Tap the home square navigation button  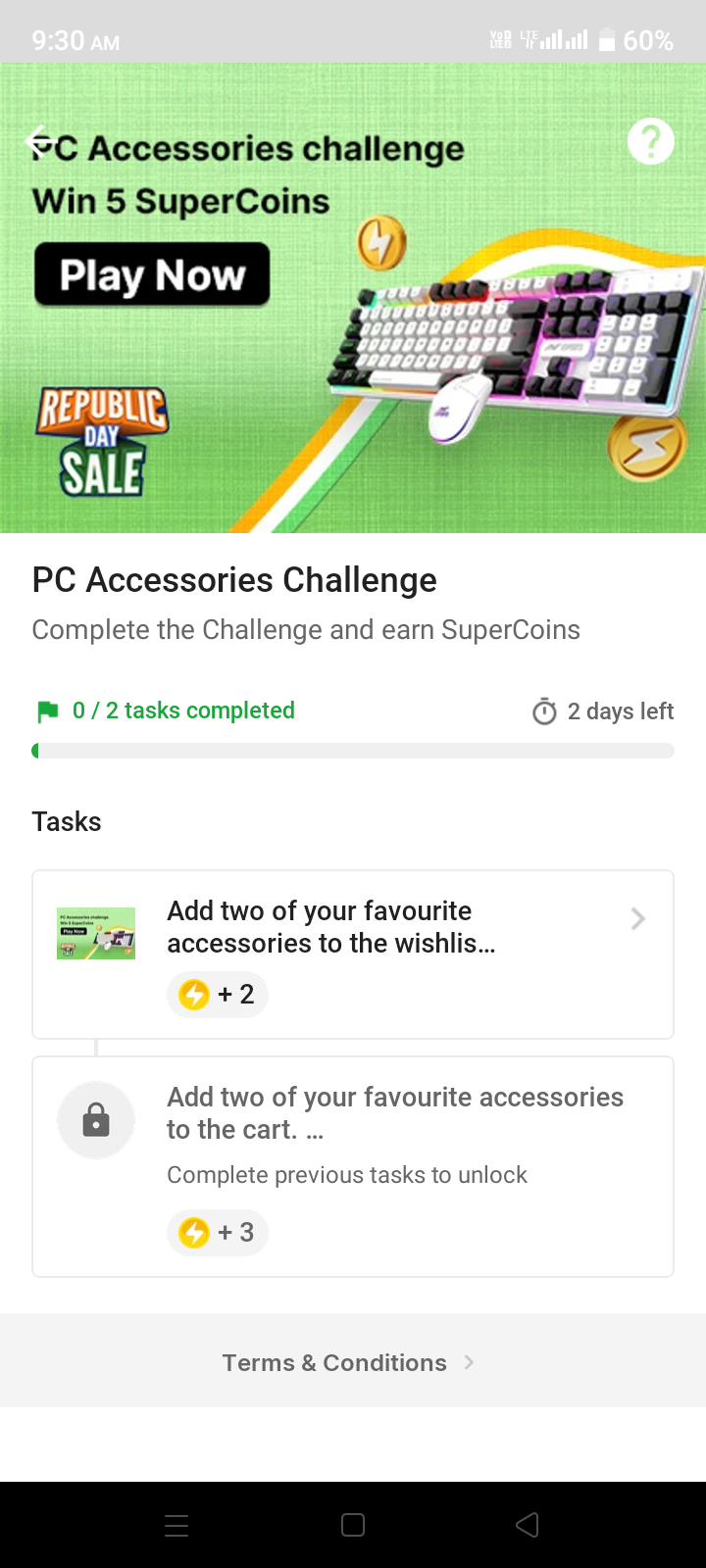tap(353, 1525)
